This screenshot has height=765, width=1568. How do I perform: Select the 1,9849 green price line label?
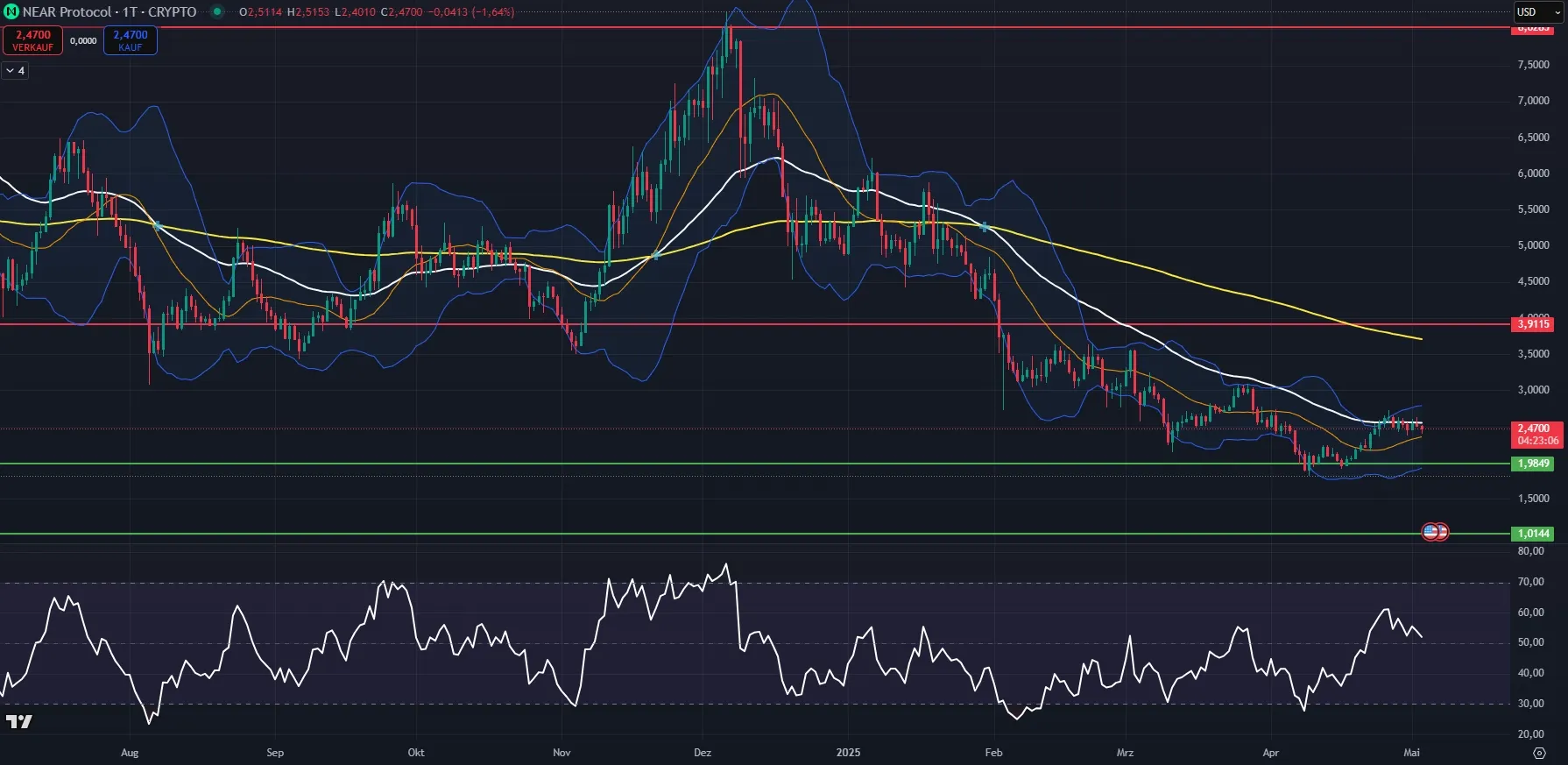point(1533,464)
